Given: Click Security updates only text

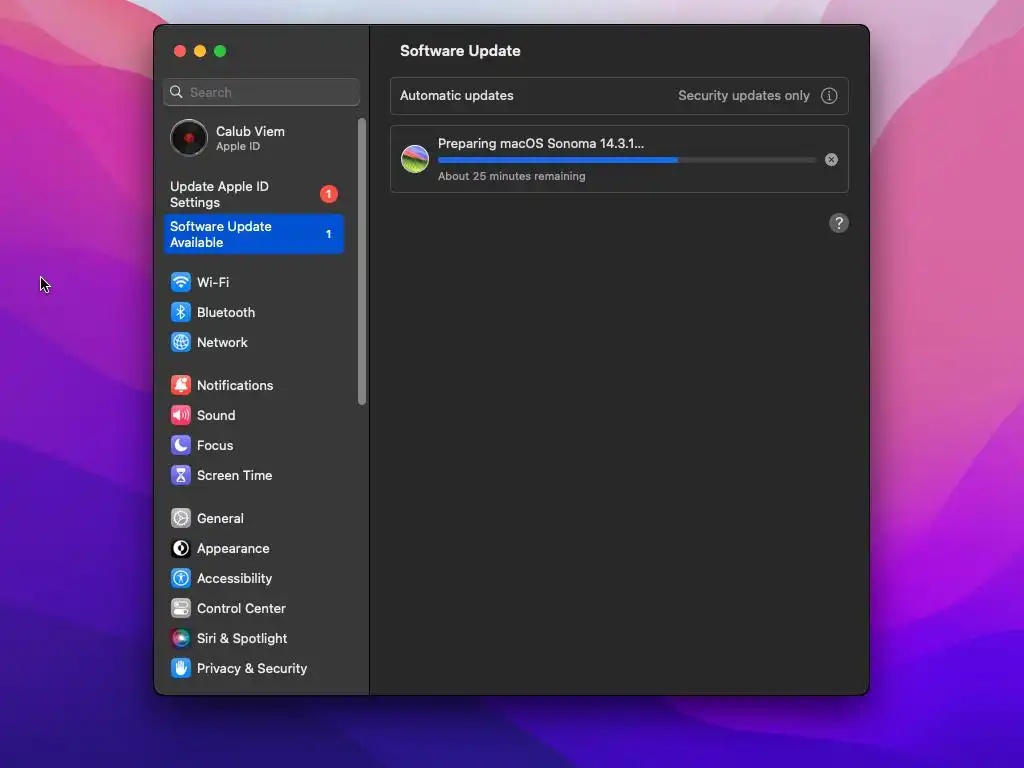Looking at the screenshot, I should click(744, 95).
